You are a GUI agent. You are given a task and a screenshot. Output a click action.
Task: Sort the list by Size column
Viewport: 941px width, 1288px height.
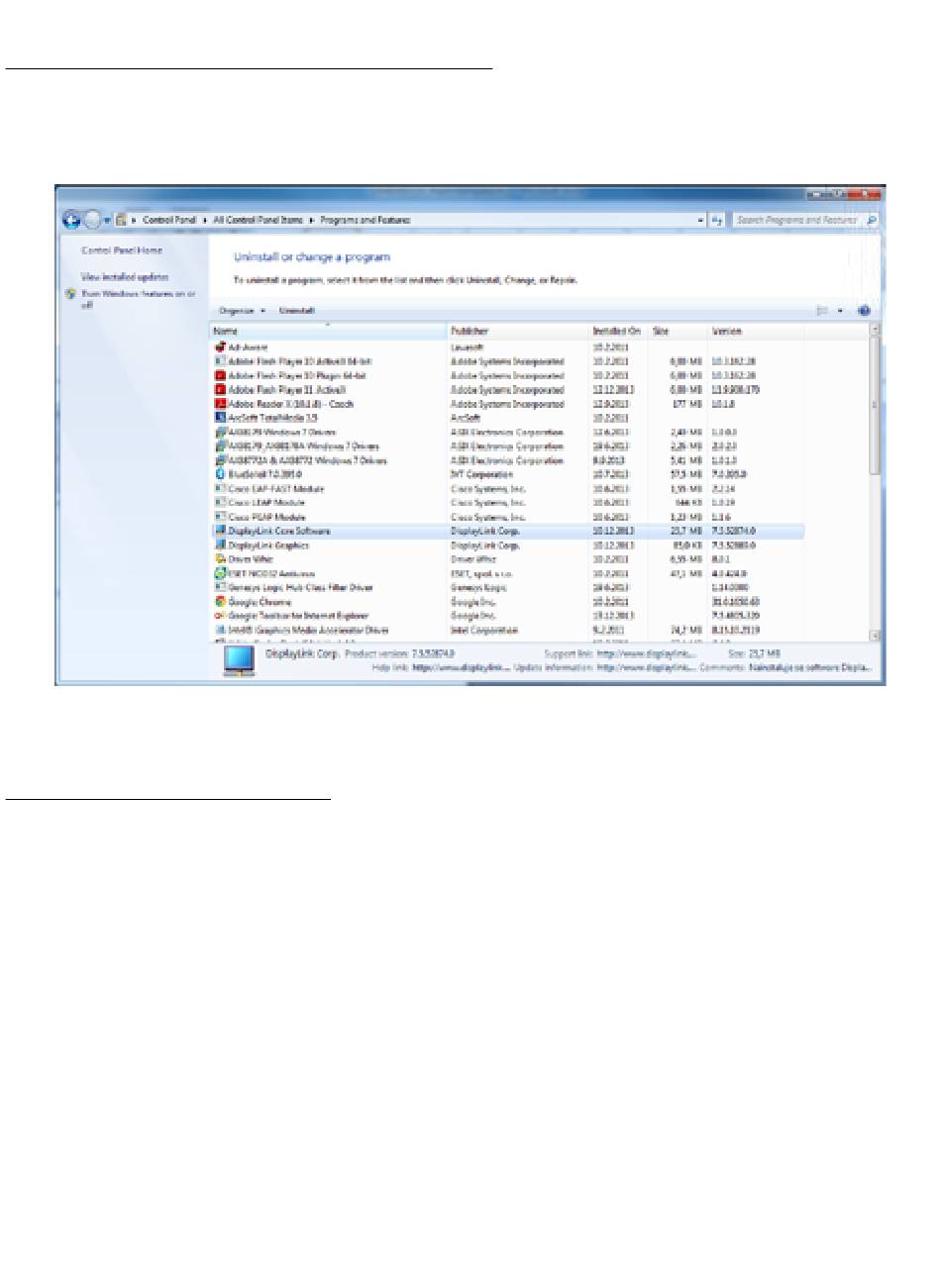click(x=678, y=331)
